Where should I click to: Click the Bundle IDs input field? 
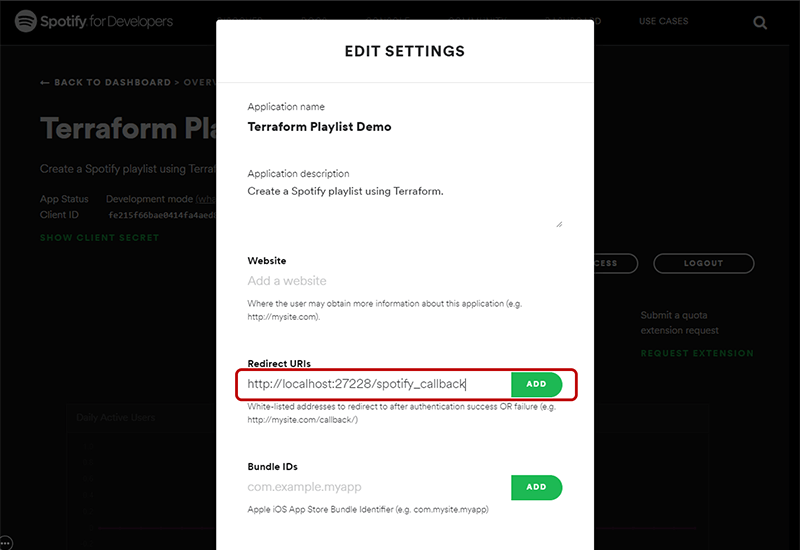pos(378,487)
